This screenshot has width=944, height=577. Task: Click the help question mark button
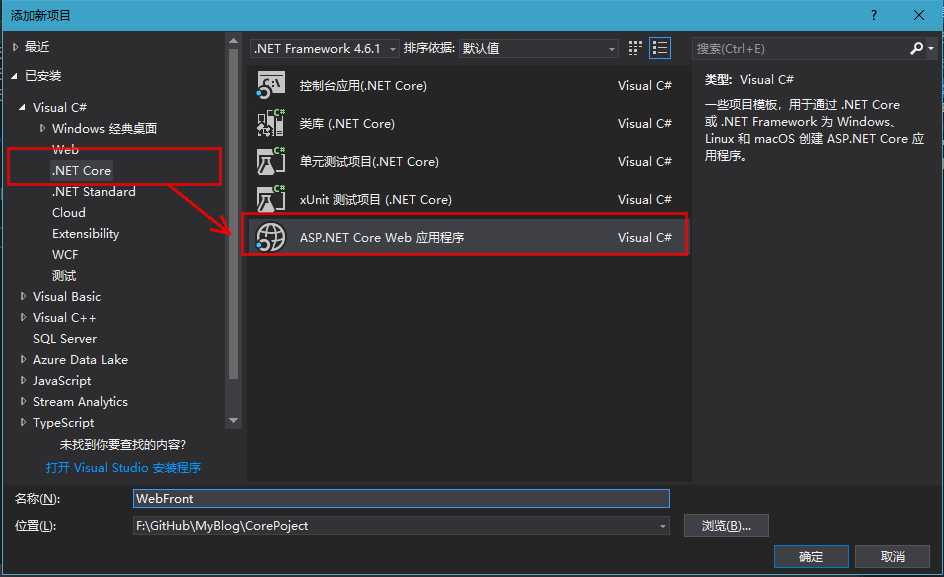(x=874, y=15)
